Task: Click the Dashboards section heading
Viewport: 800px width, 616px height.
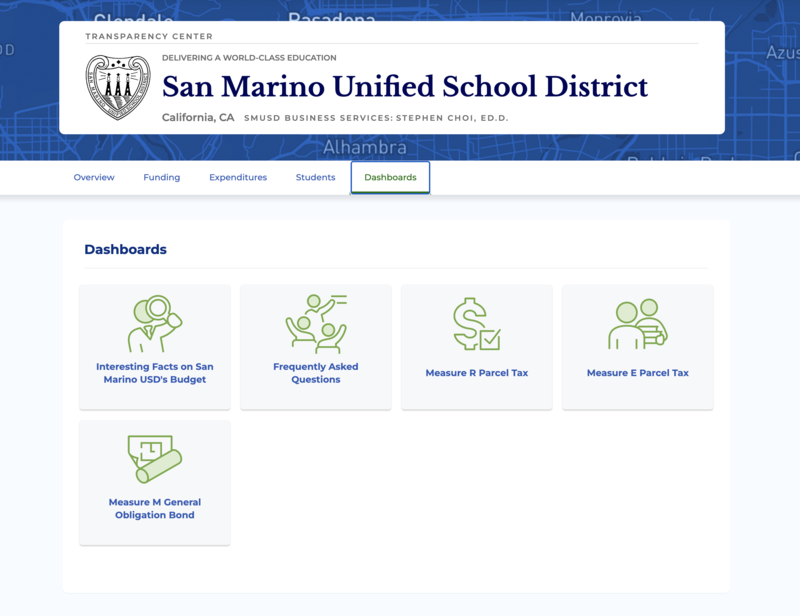Action: click(126, 249)
